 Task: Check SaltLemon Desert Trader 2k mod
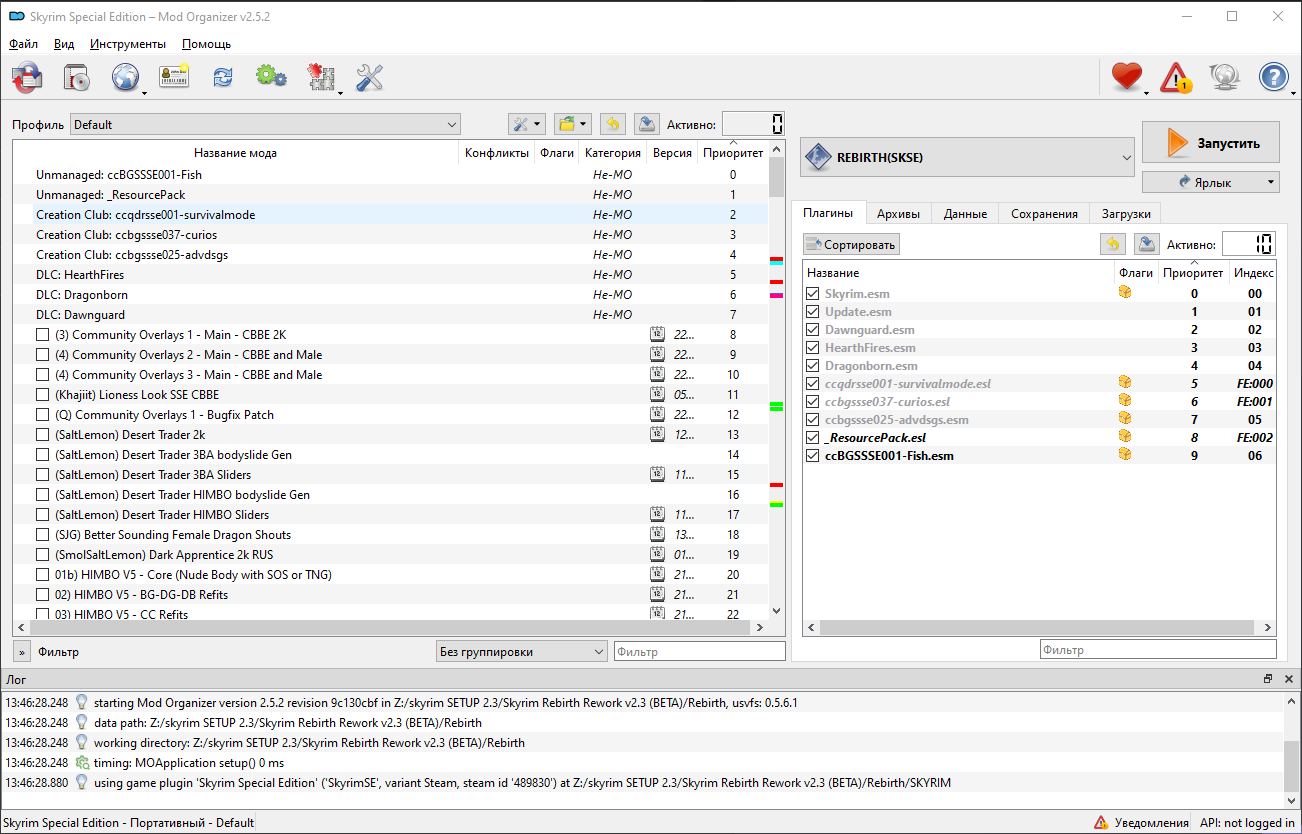pos(42,435)
